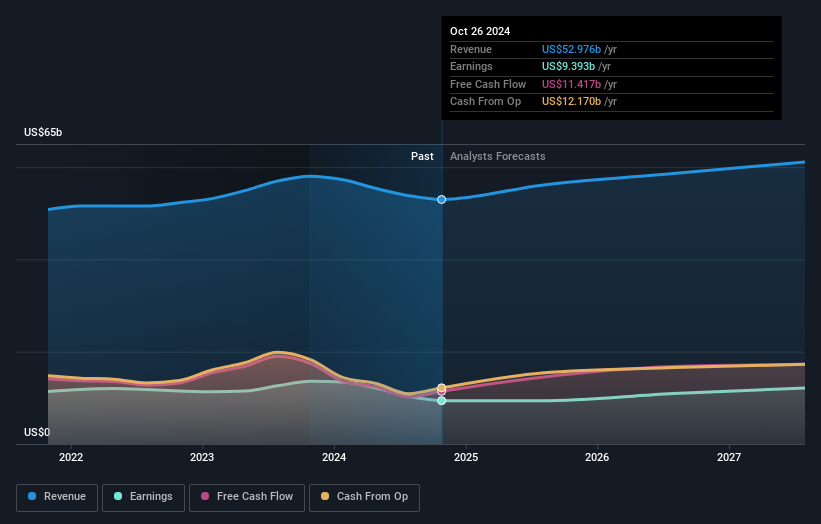Click the 2024 x-axis label

coord(334,458)
